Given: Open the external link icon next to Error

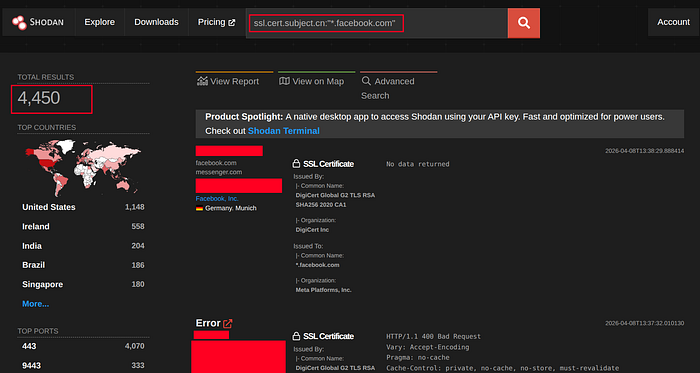Looking at the screenshot, I should point(228,323).
